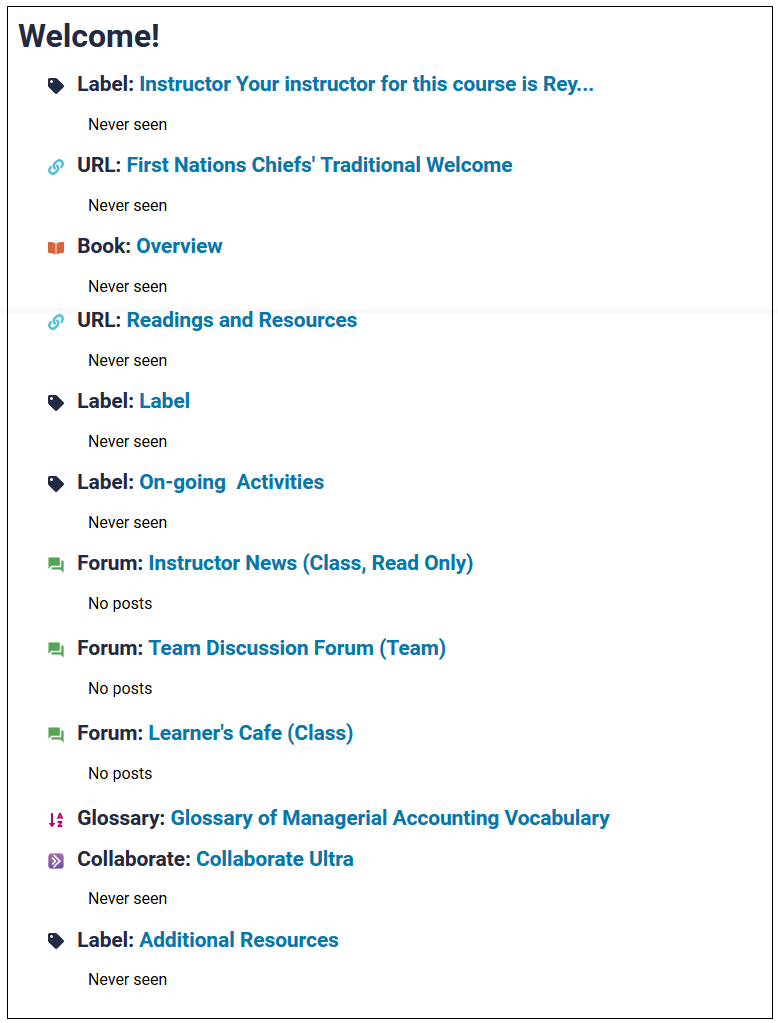The width and height of the screenshot is (778, 1023).
Task: Open the Instructor label link
Action: (366, 84)
